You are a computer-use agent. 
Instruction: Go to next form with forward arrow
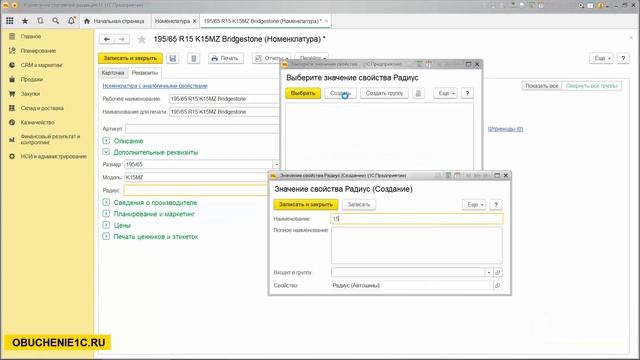[x=122, y=39]
